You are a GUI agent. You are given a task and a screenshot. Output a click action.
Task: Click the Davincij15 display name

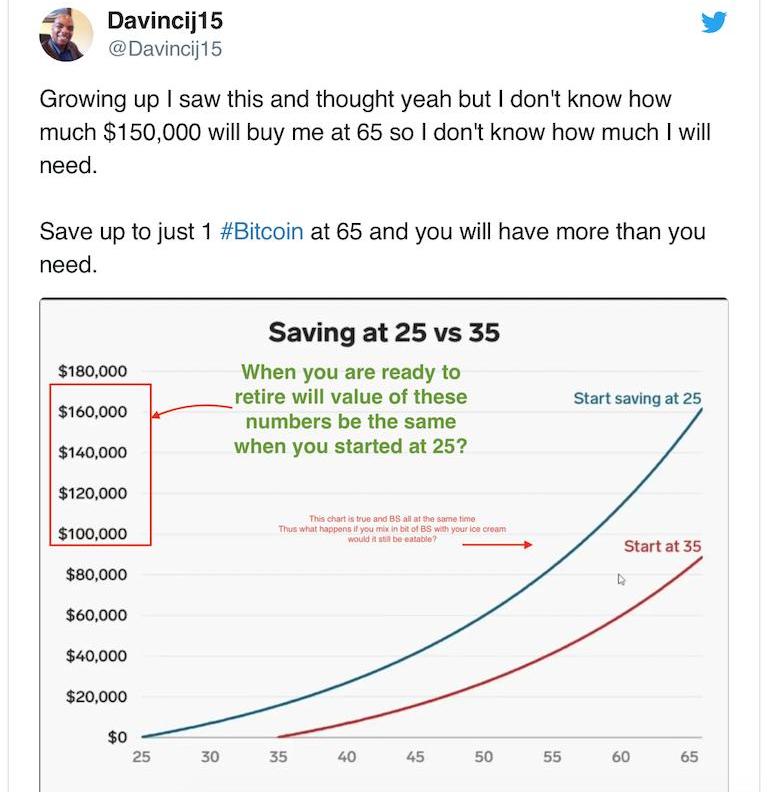point(165,21)
